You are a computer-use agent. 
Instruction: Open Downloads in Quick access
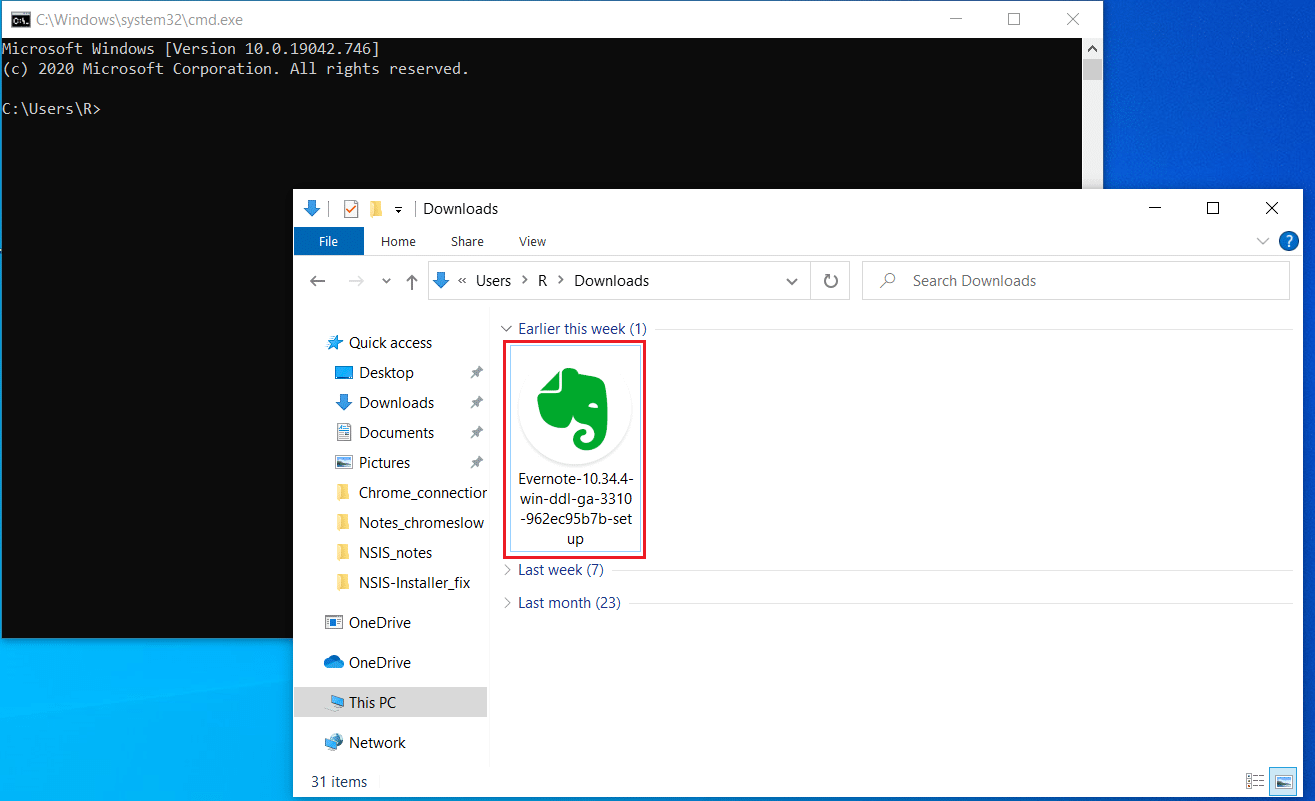(x=396, y=403)
